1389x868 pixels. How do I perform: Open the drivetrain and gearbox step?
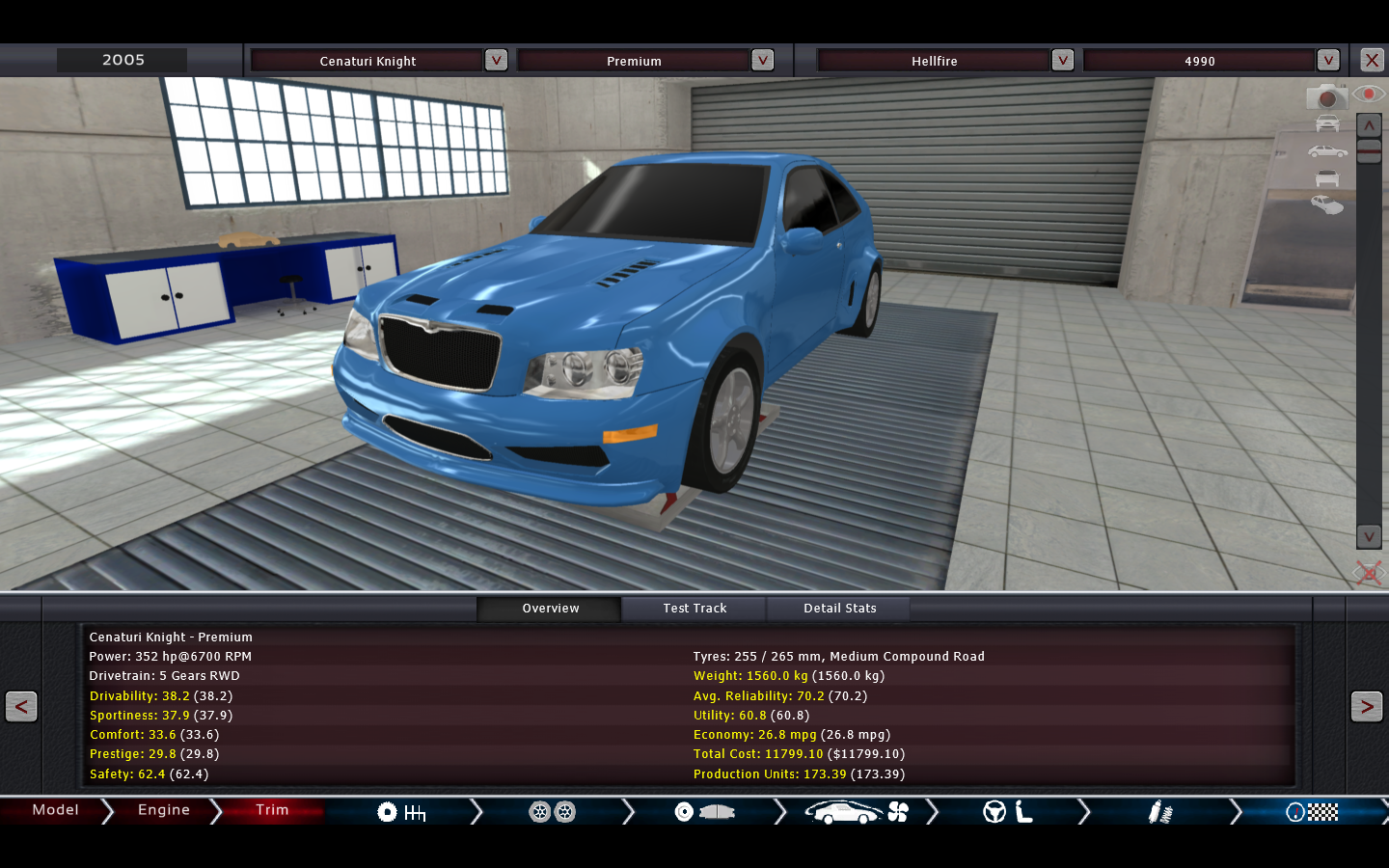(401, 812)
